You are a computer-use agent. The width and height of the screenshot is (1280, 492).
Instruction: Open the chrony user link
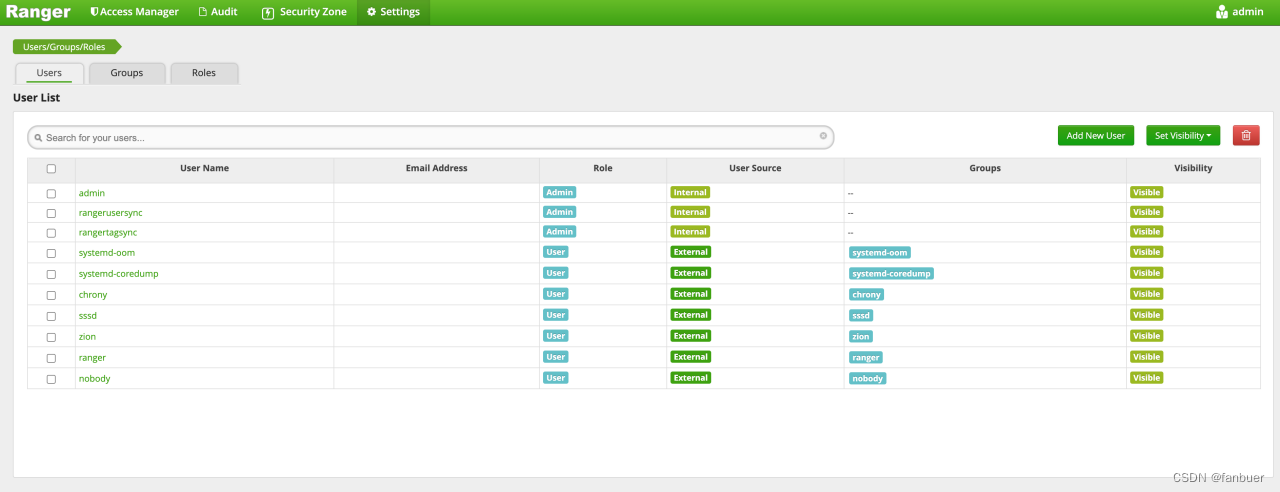pyautogui.click(x=93, y=295)
